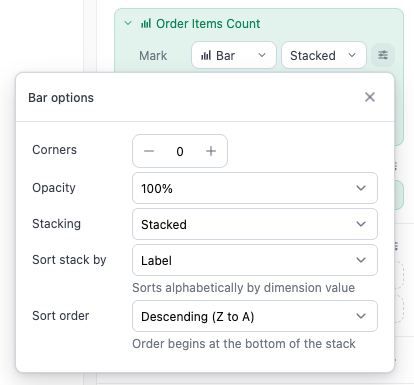
Task: Click the Sort order label
Action: (61, 316)
